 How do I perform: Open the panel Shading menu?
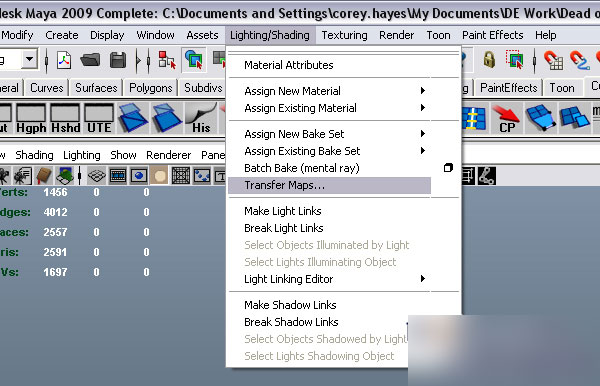click(x=34, y=155)
